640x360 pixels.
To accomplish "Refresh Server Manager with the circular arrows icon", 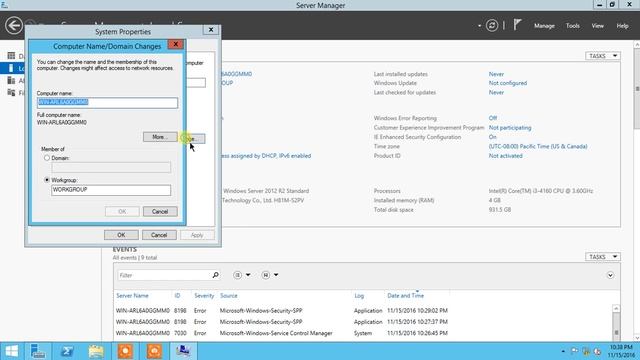I will [492, 26].
